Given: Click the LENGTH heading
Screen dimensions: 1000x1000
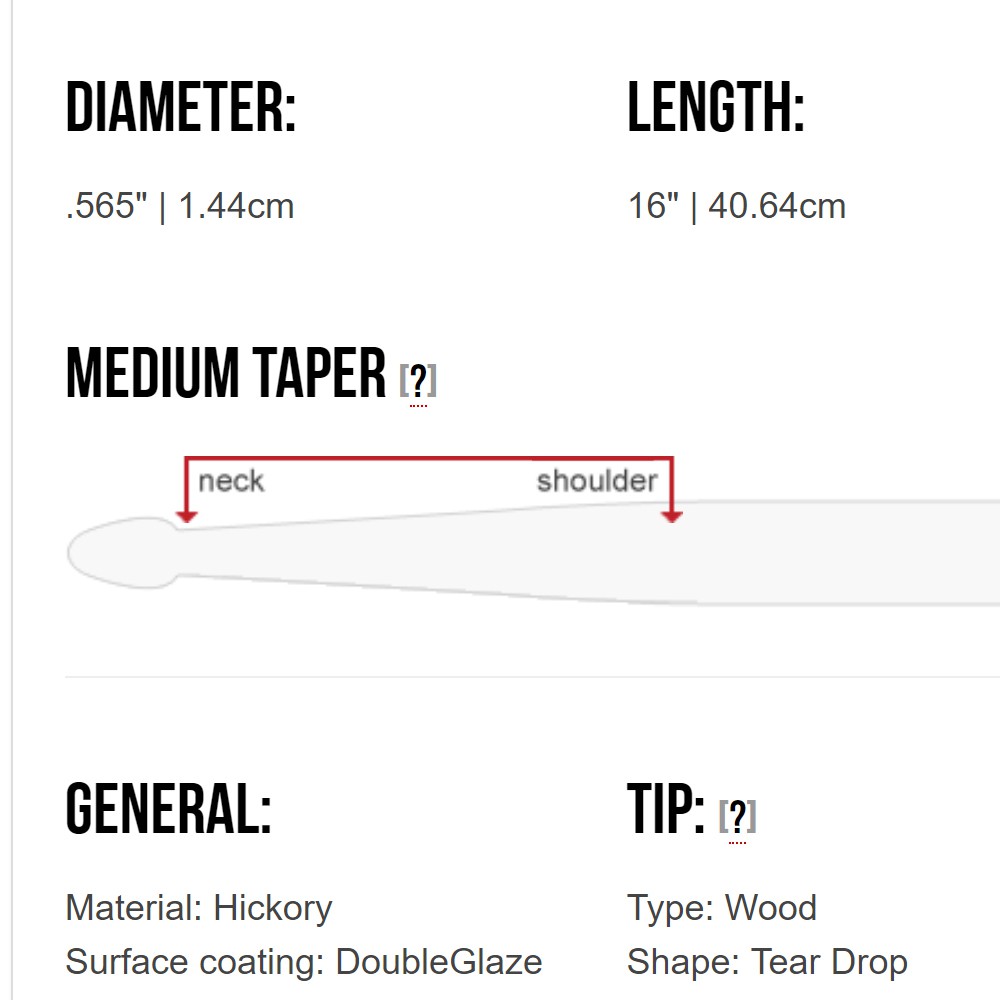Looking at the screenshot, I should (716, 108).
